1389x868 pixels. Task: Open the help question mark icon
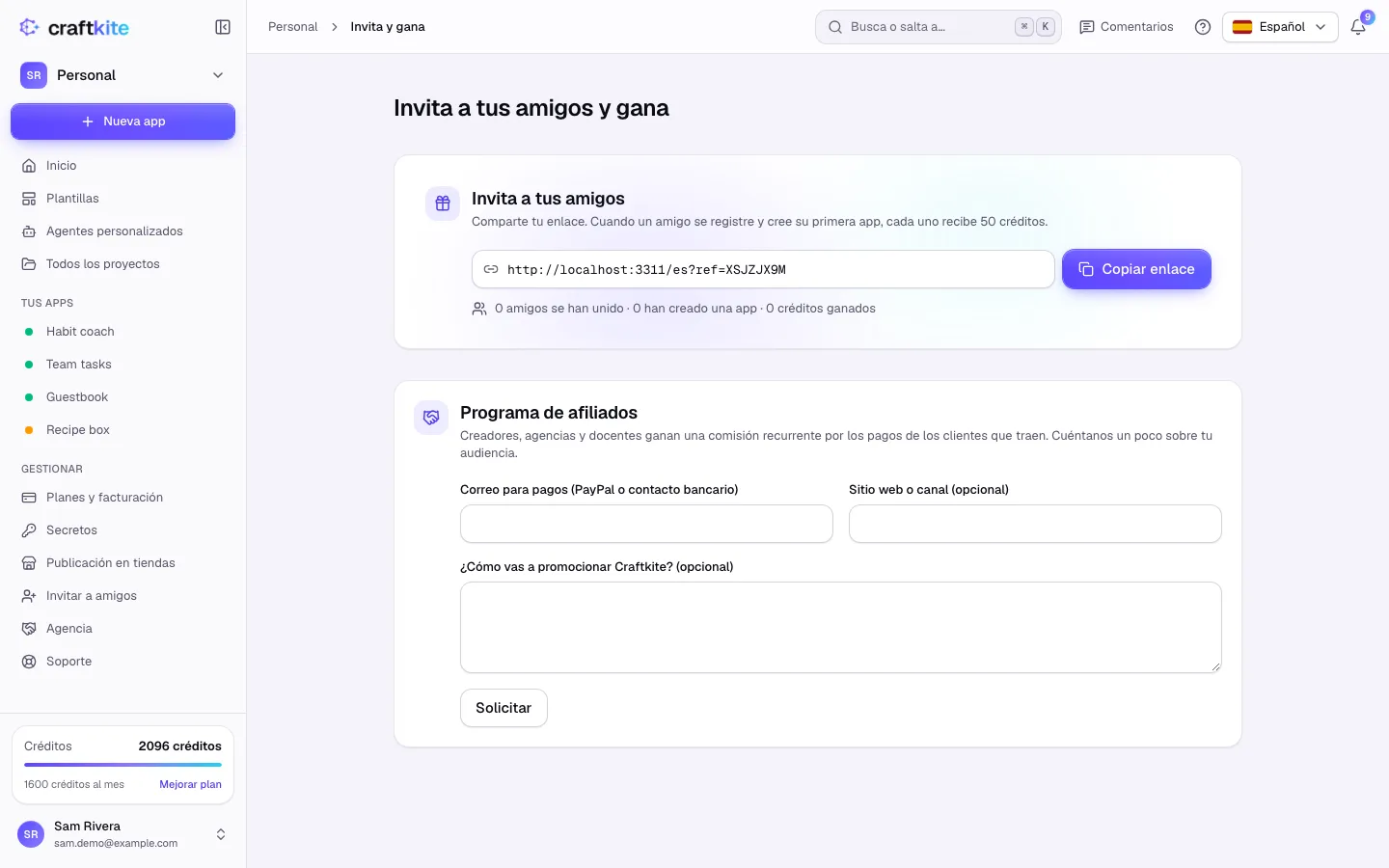[x=1203, y=27]
